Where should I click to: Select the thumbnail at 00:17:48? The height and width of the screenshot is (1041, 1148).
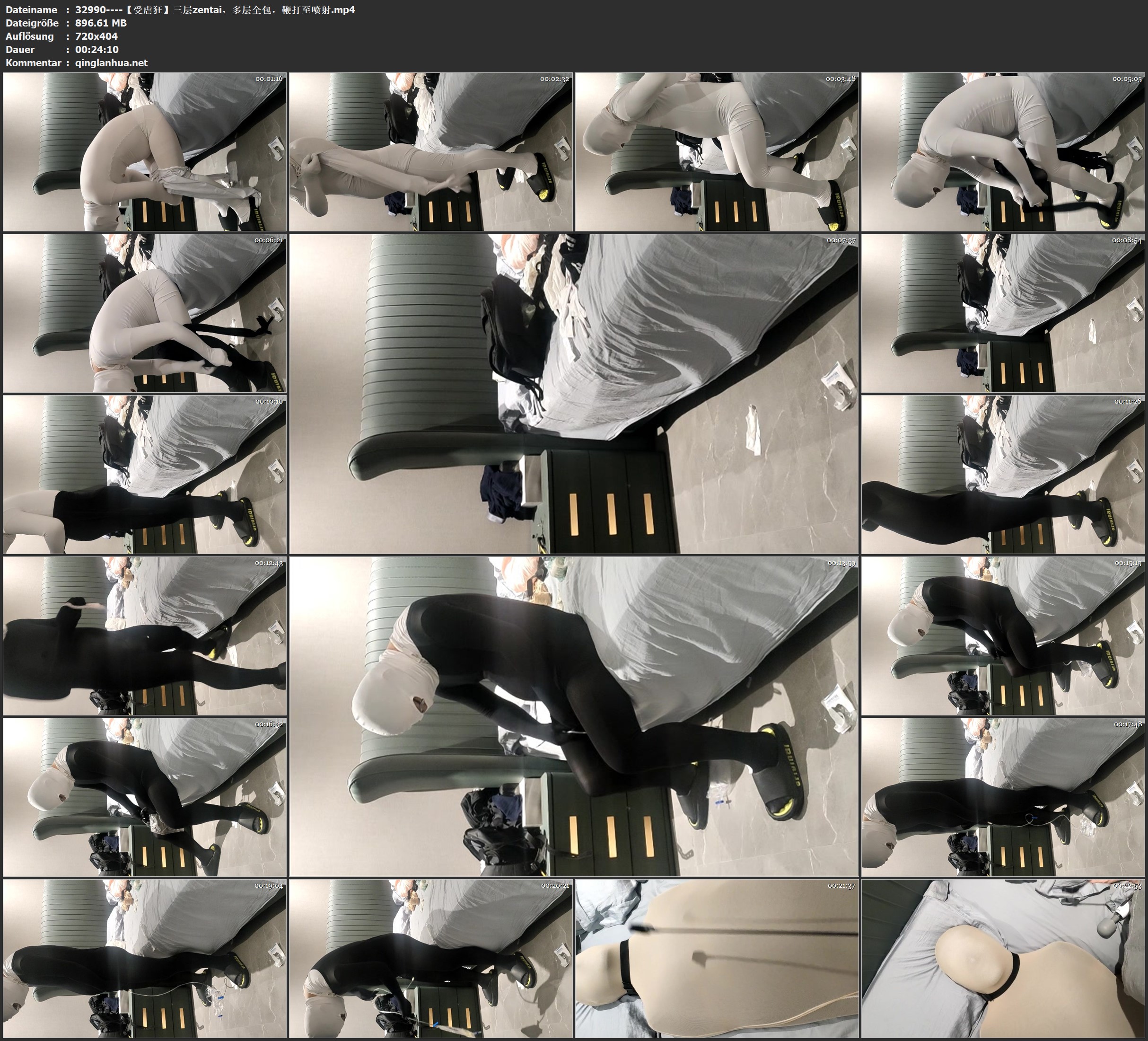pyautogui.click(x=1003, y=797)
